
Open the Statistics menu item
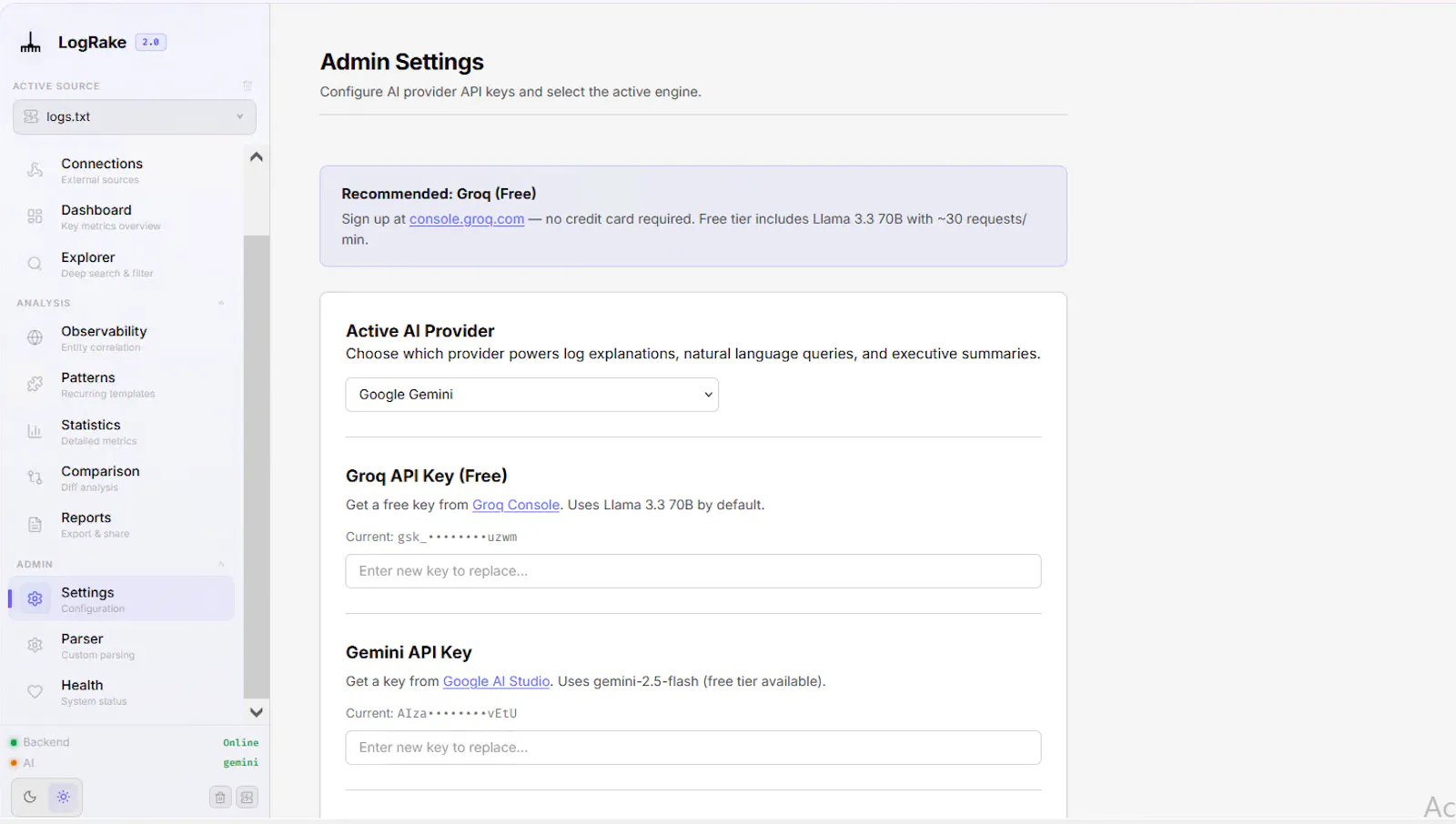click(122, 431)
